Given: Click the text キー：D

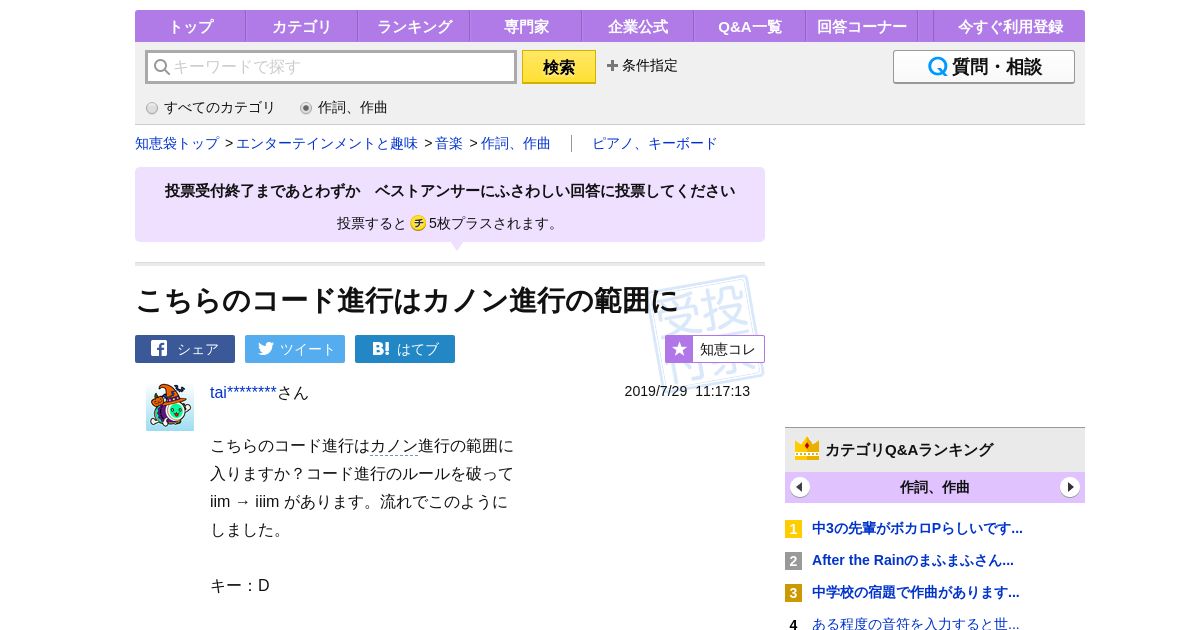Looking at the screenshot, I should pos(240,586).
